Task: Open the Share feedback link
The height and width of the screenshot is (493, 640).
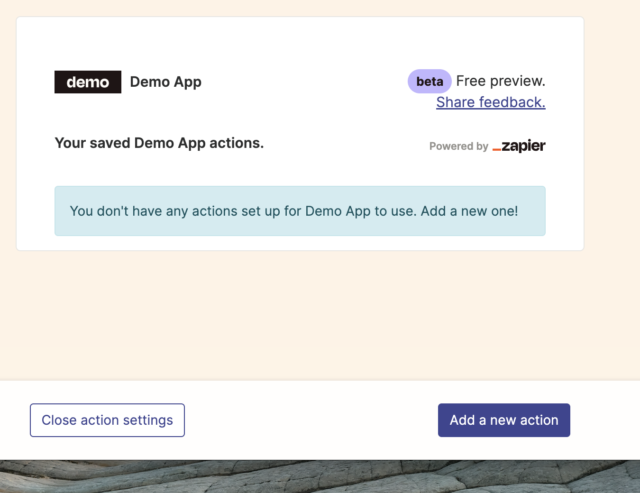Action: pos(491,102)
